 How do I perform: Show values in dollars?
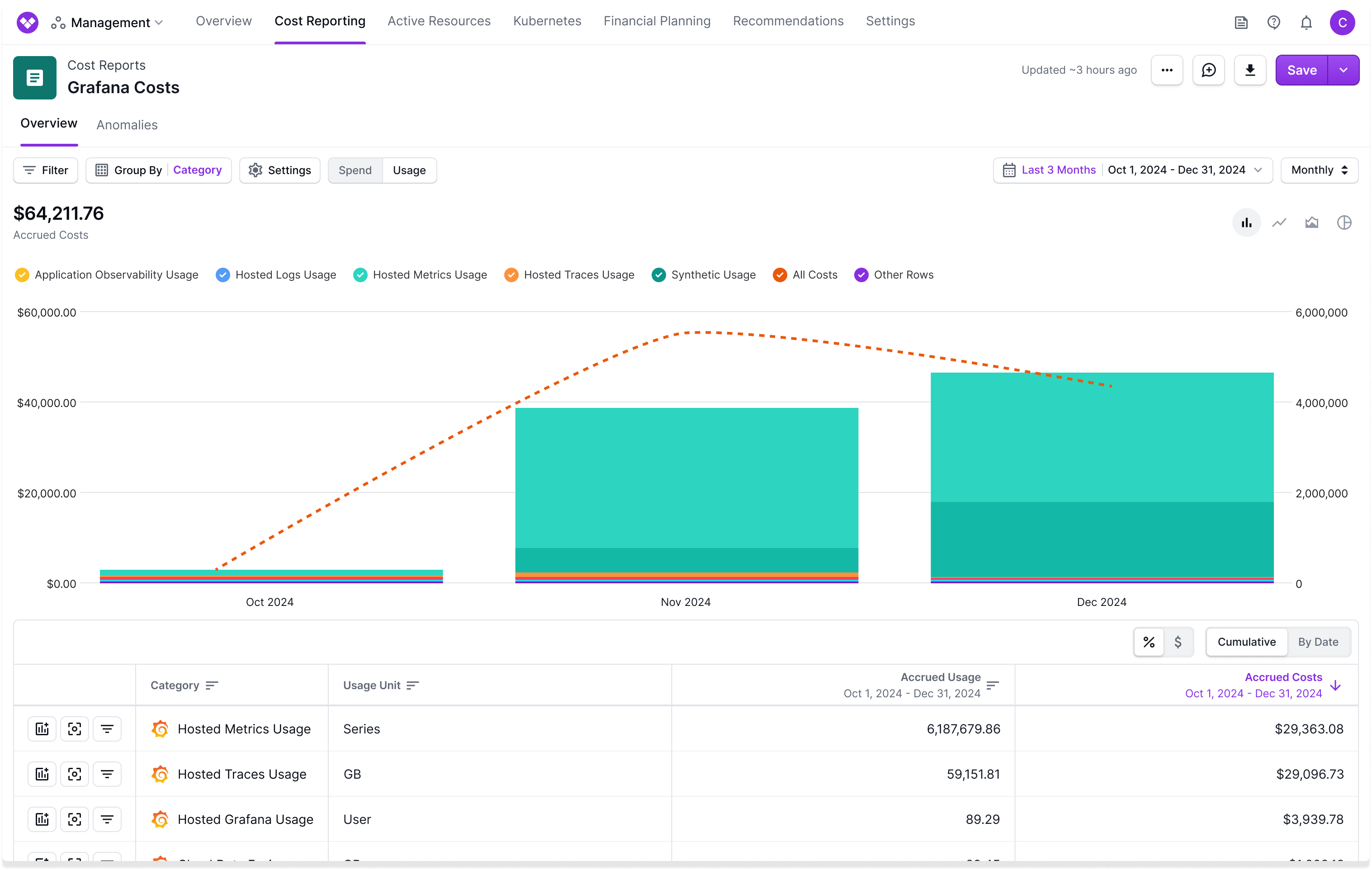tap(1178, 642)
